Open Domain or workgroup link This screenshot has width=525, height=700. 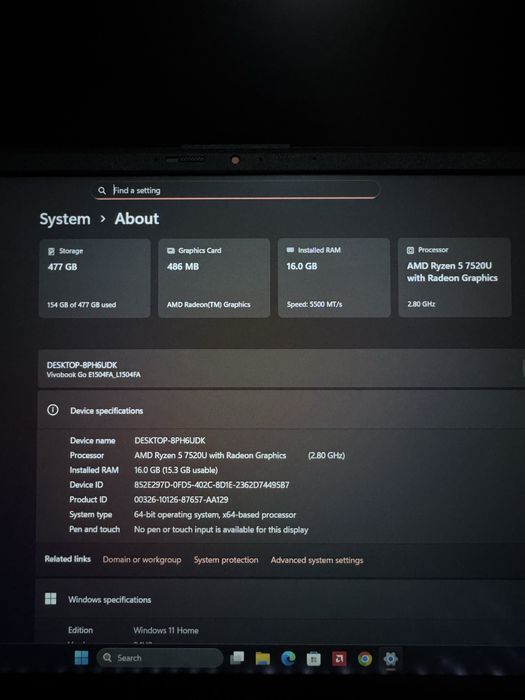142,560
